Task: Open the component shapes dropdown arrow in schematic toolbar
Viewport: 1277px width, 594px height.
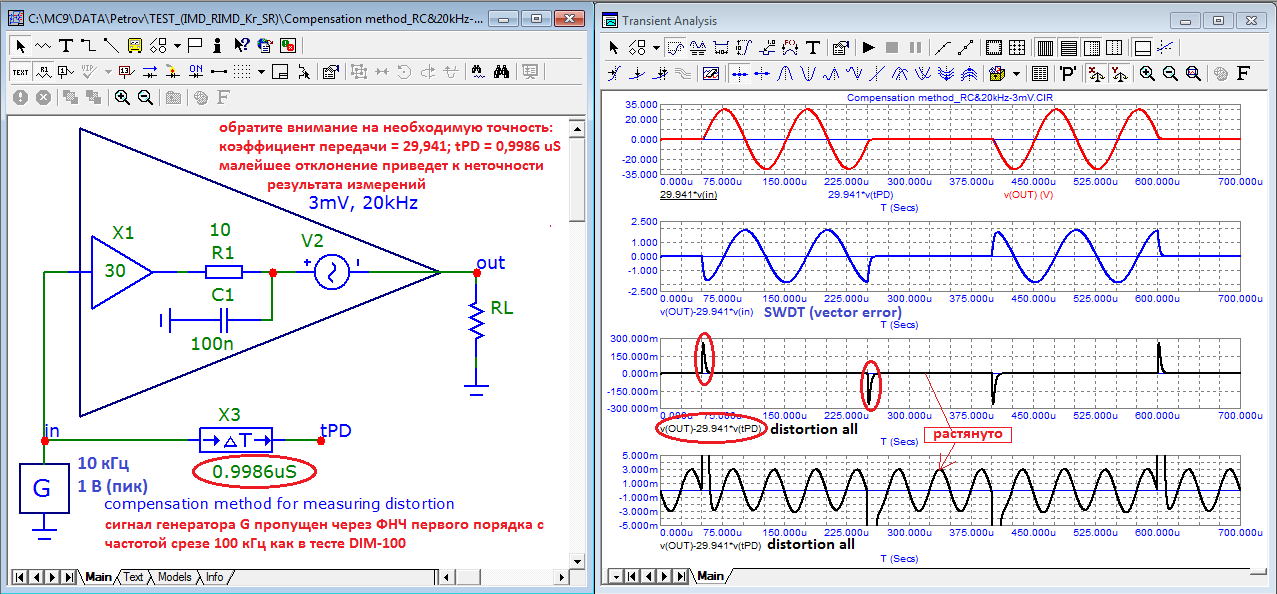Action: point(176,45)
